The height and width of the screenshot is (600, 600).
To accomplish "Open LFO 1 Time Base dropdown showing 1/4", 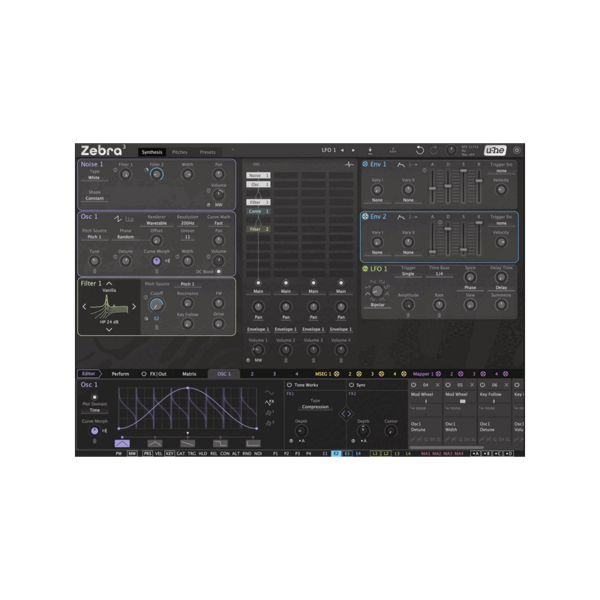I will [439, 274].
